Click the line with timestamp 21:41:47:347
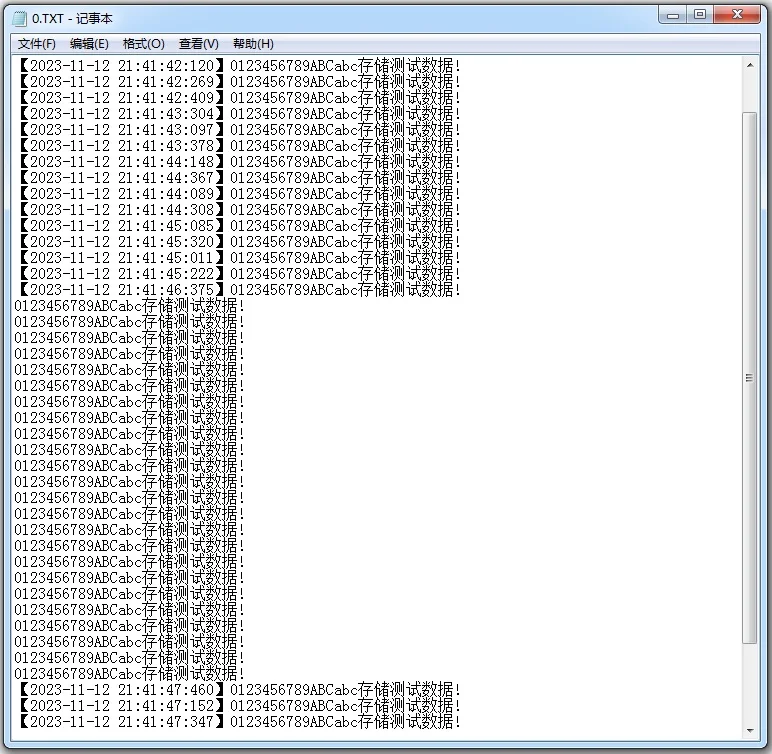This screenshot has width=772, height=754. pyautogui.click(x=239, y=721)
